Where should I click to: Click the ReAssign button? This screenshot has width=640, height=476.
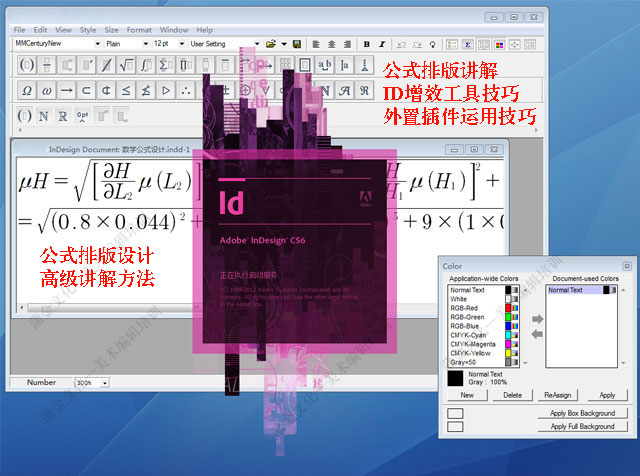click(x=558, y=395)
